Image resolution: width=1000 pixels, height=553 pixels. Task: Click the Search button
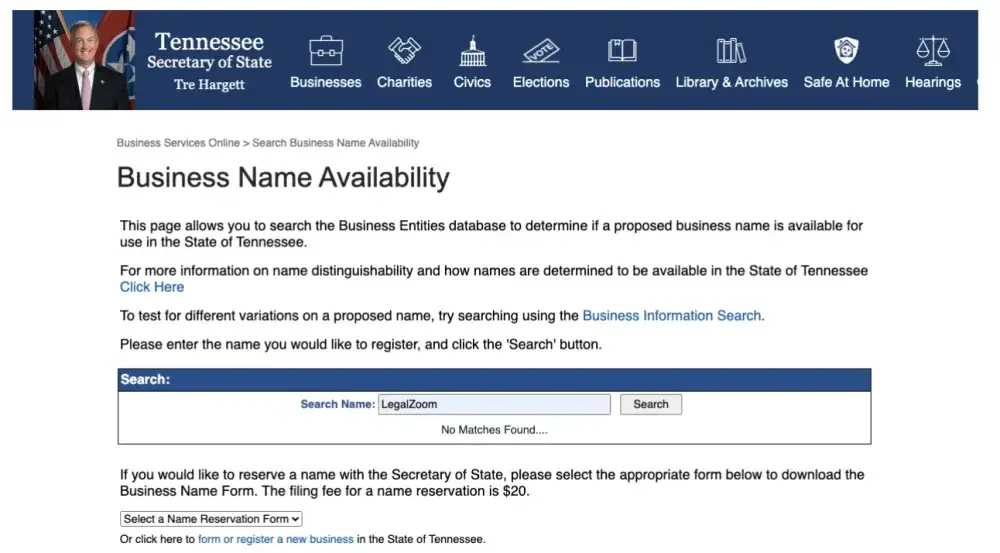(651, 404)
